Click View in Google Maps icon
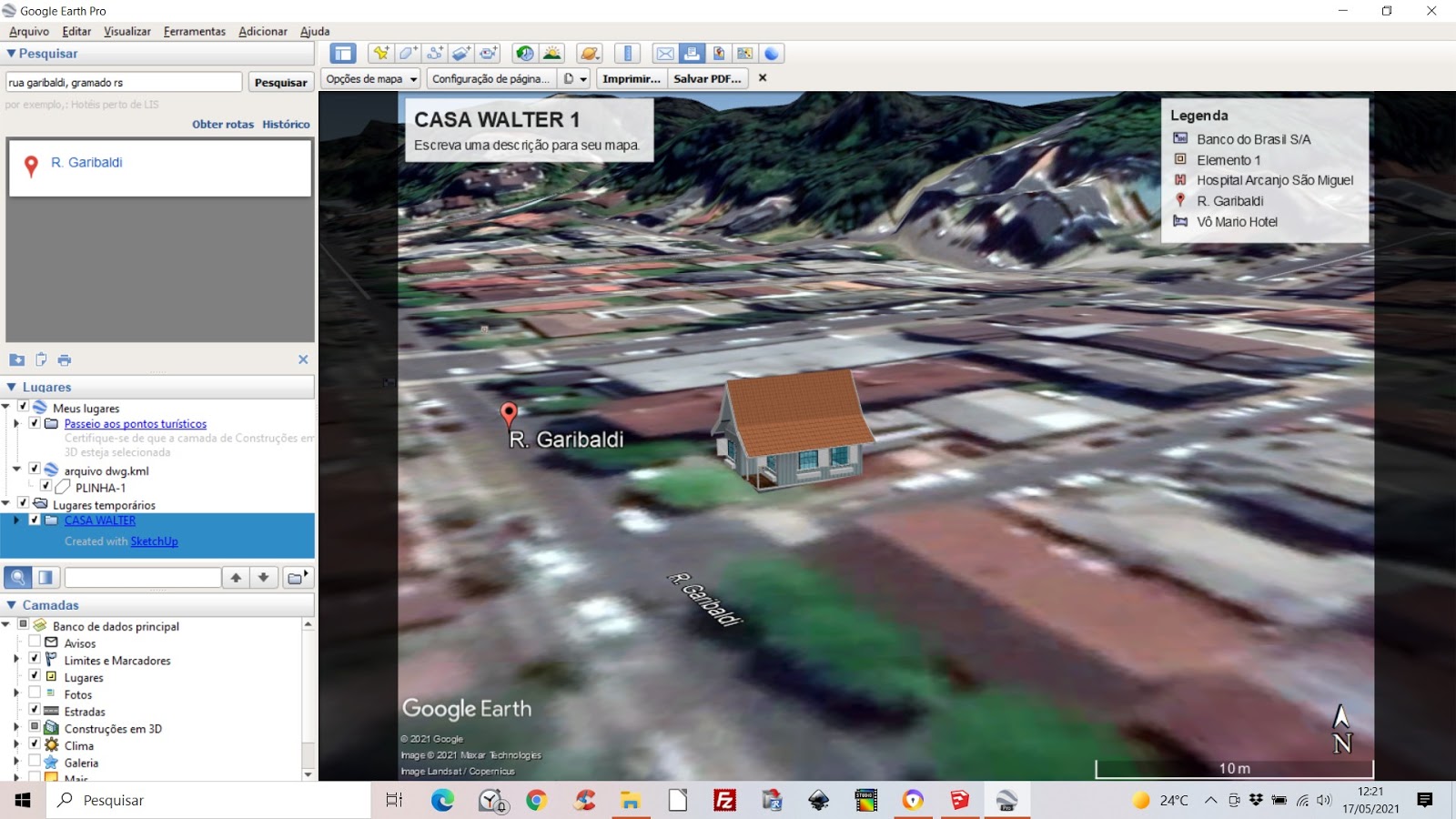The height and width of the screenshot is (819, 1456). point(745,54)
